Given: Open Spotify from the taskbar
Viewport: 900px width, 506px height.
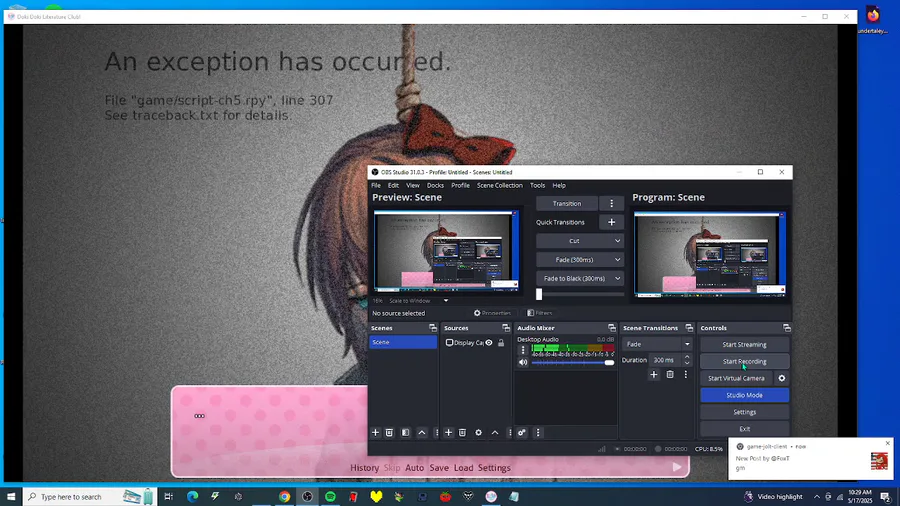Looking at the screenshot, I should pos(330,497).
